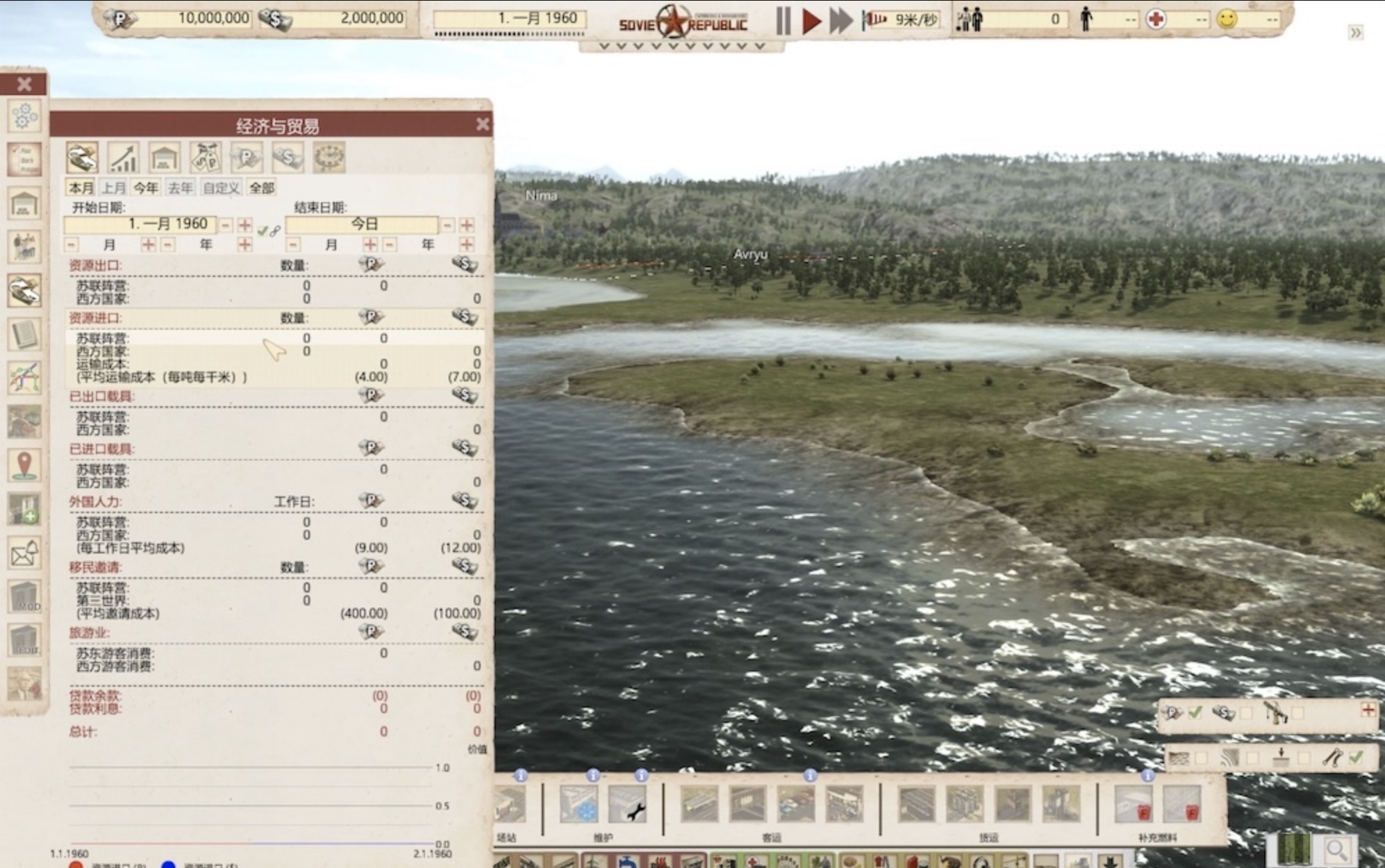Click the wind speed flag indicator

[x=874, y=19]
